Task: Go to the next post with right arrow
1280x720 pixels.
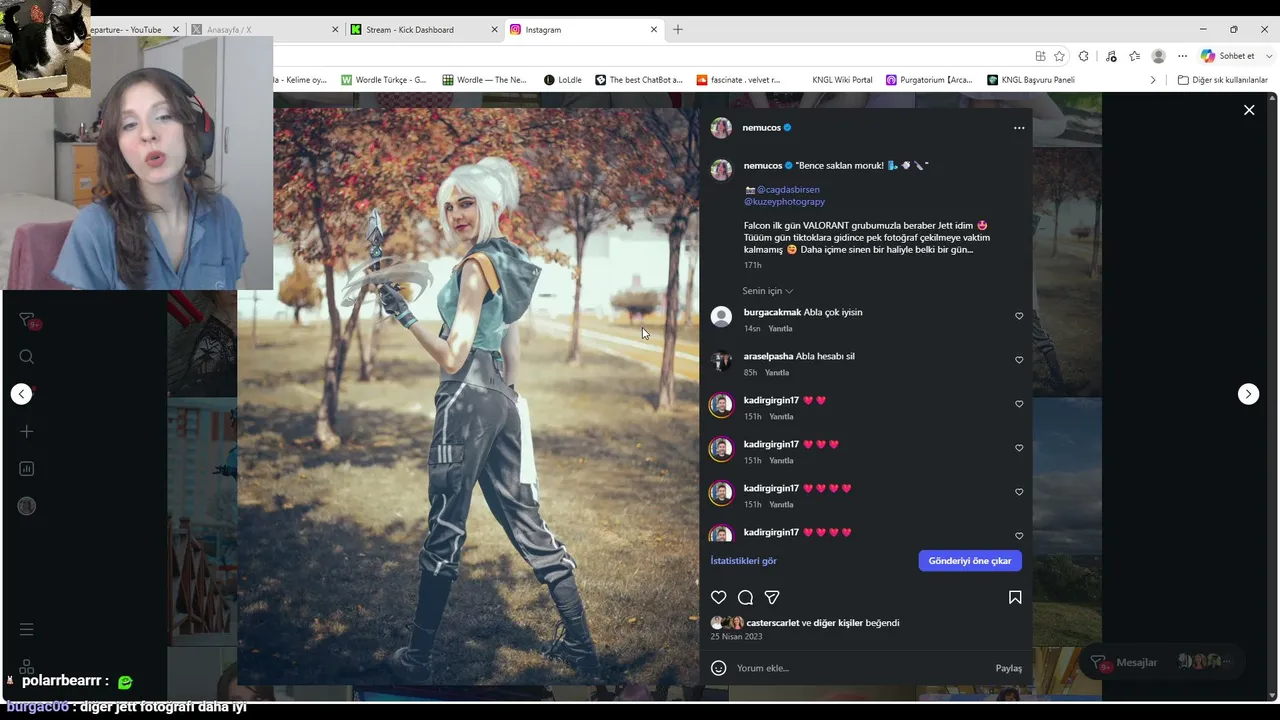Action: click(x=1248, y=394)
